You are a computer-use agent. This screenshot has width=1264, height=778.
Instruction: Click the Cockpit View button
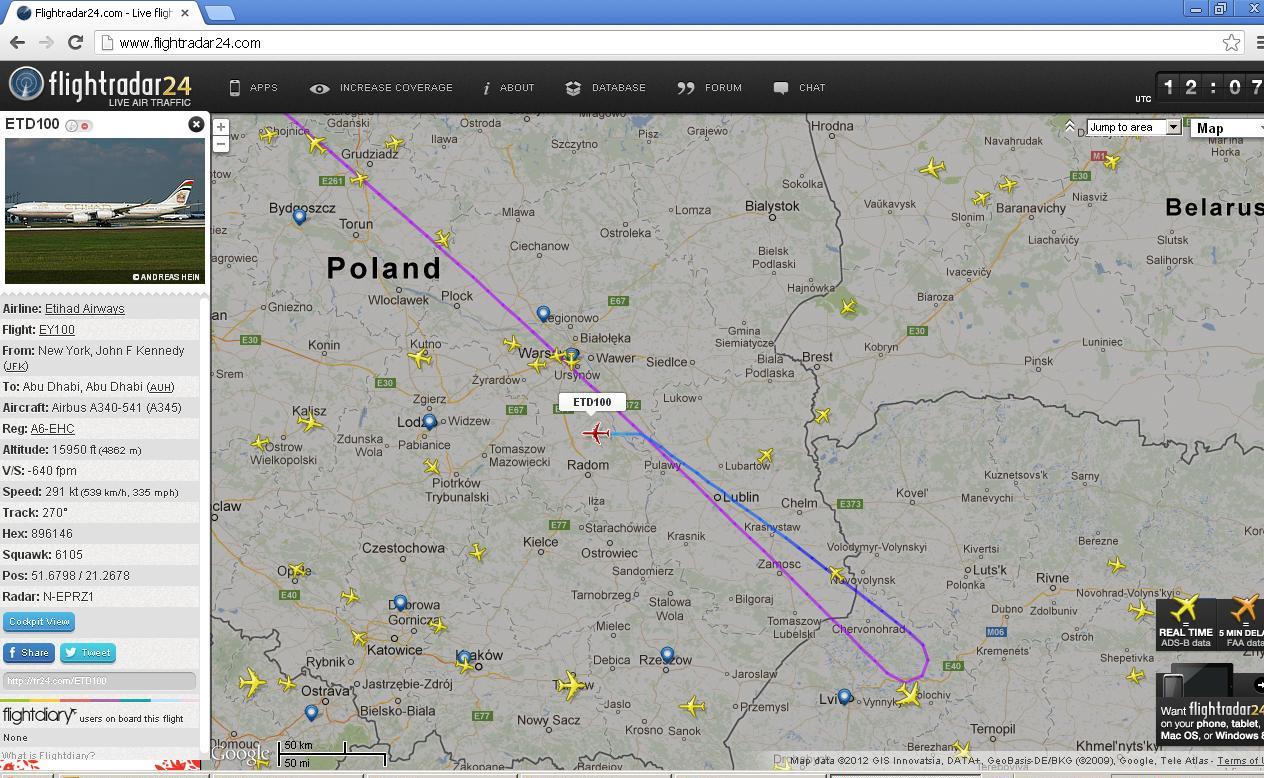click(x=39, y=621)
